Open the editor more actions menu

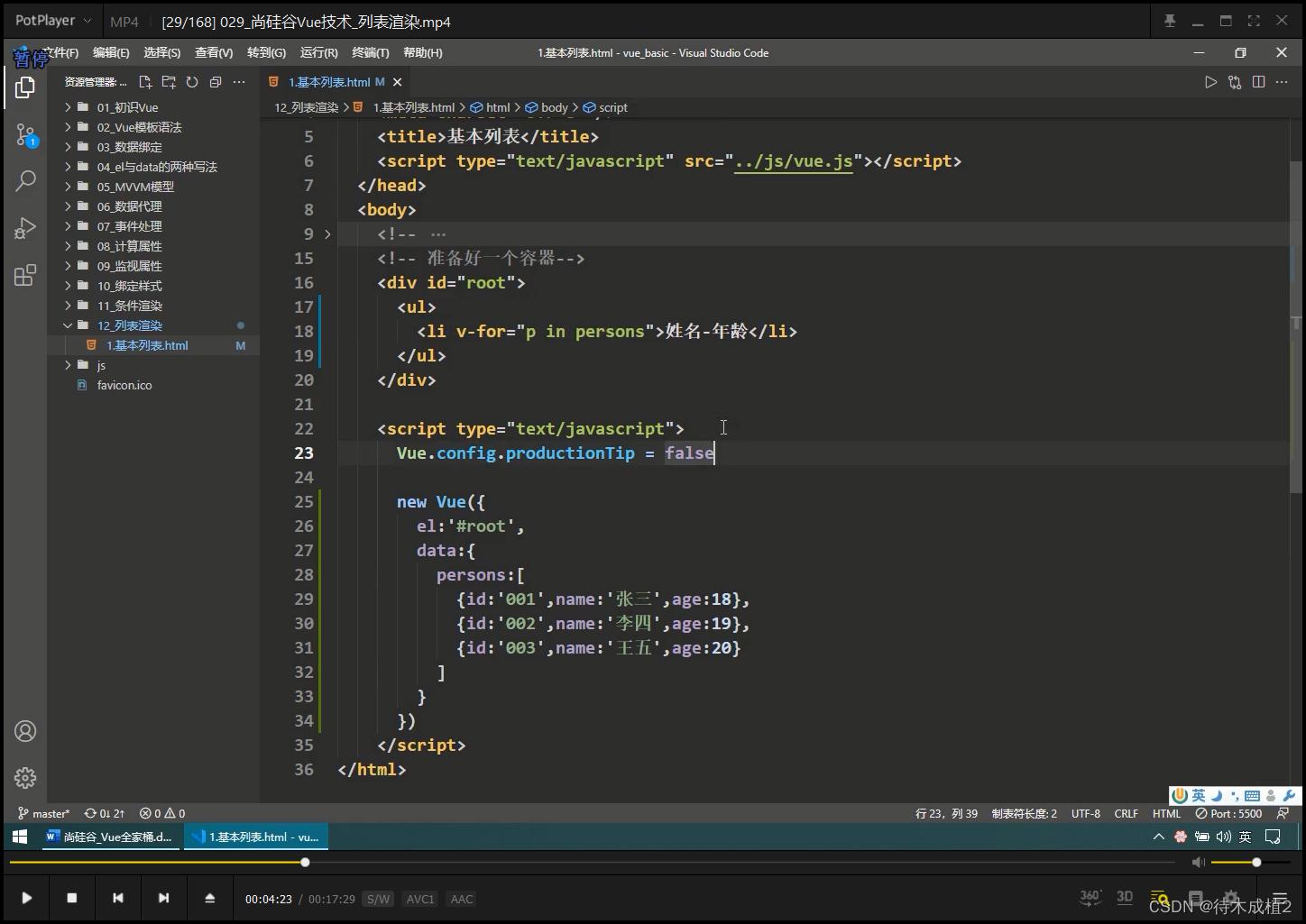[x=1282, y=82]
